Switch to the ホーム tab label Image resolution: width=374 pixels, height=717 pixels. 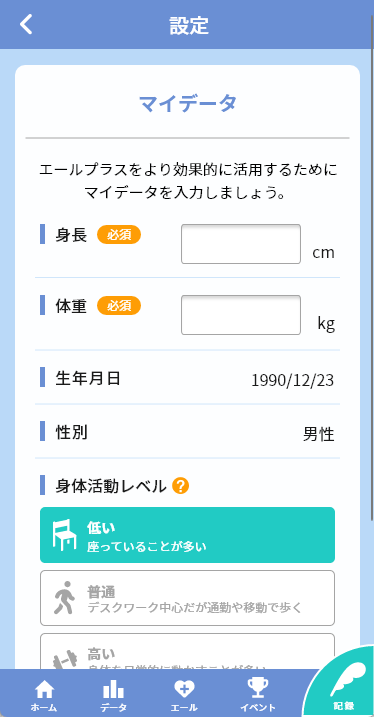[44, 707]
